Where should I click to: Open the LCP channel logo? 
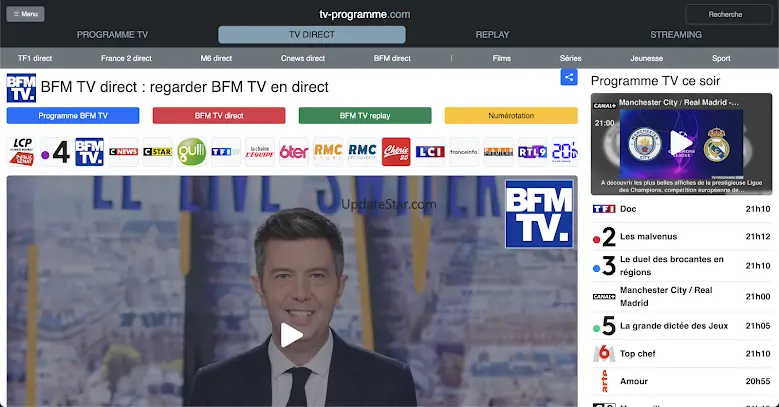tap(20, 151)
